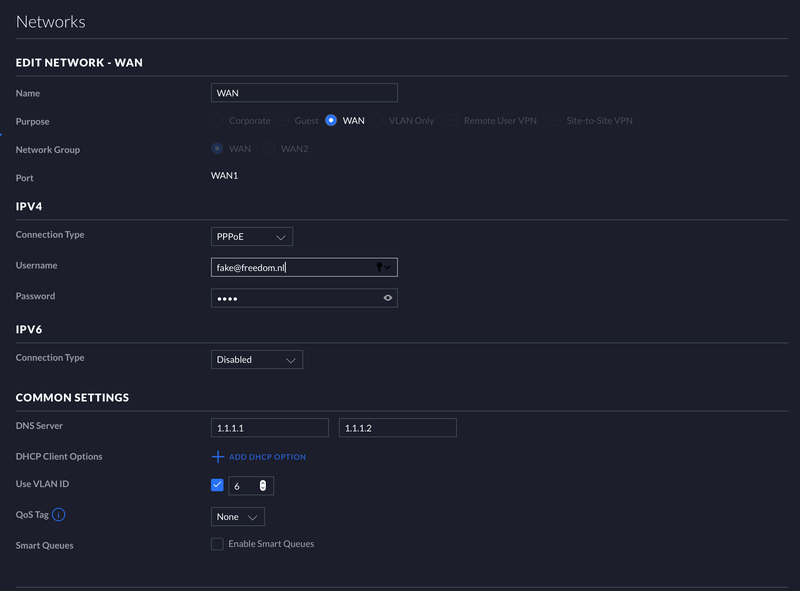Select the WAN purpose radio button

(331, 120)
